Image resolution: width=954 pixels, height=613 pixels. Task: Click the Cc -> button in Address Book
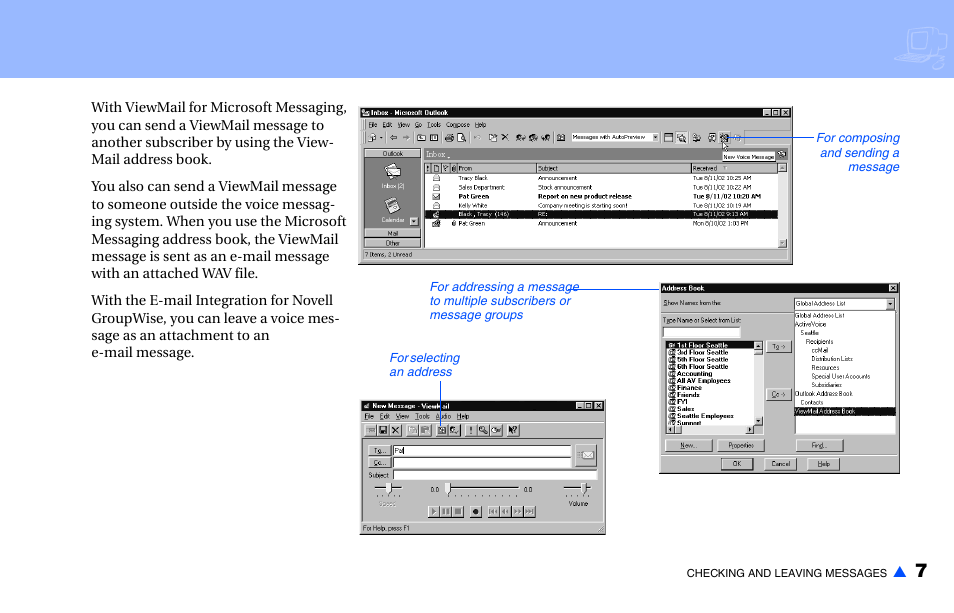point(778,394)
